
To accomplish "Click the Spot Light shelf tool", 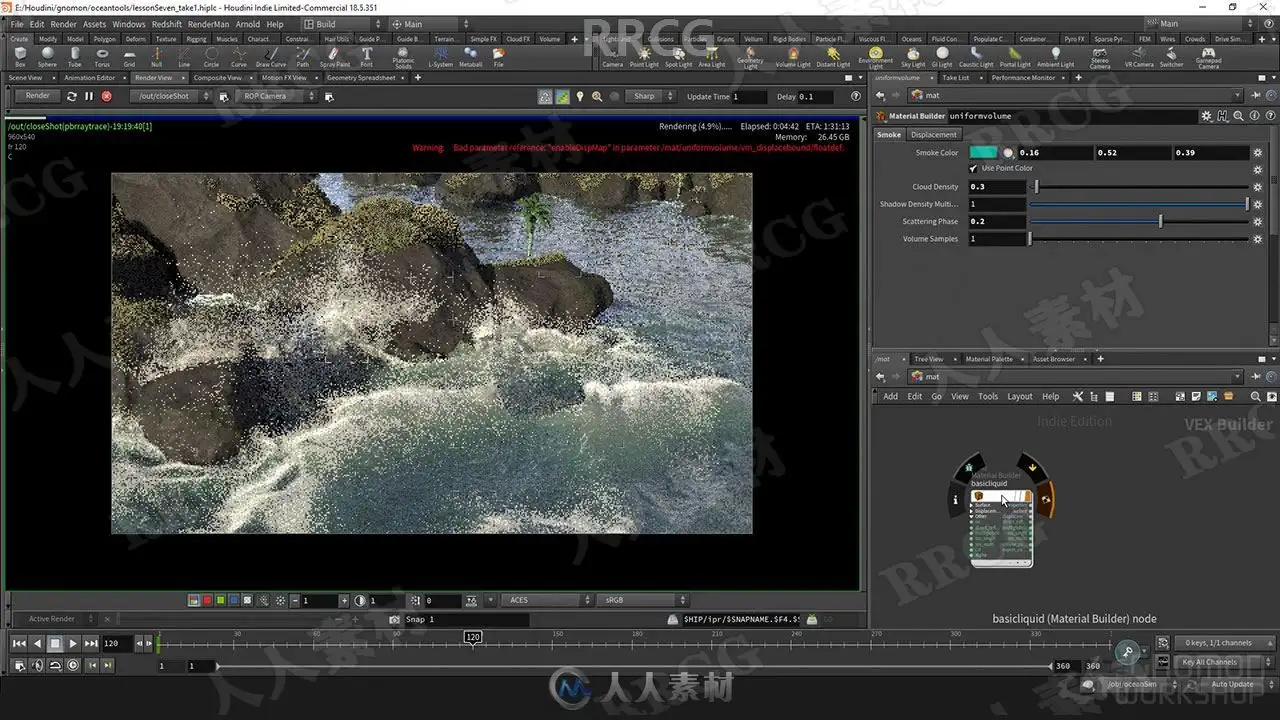I will point(678,57).
